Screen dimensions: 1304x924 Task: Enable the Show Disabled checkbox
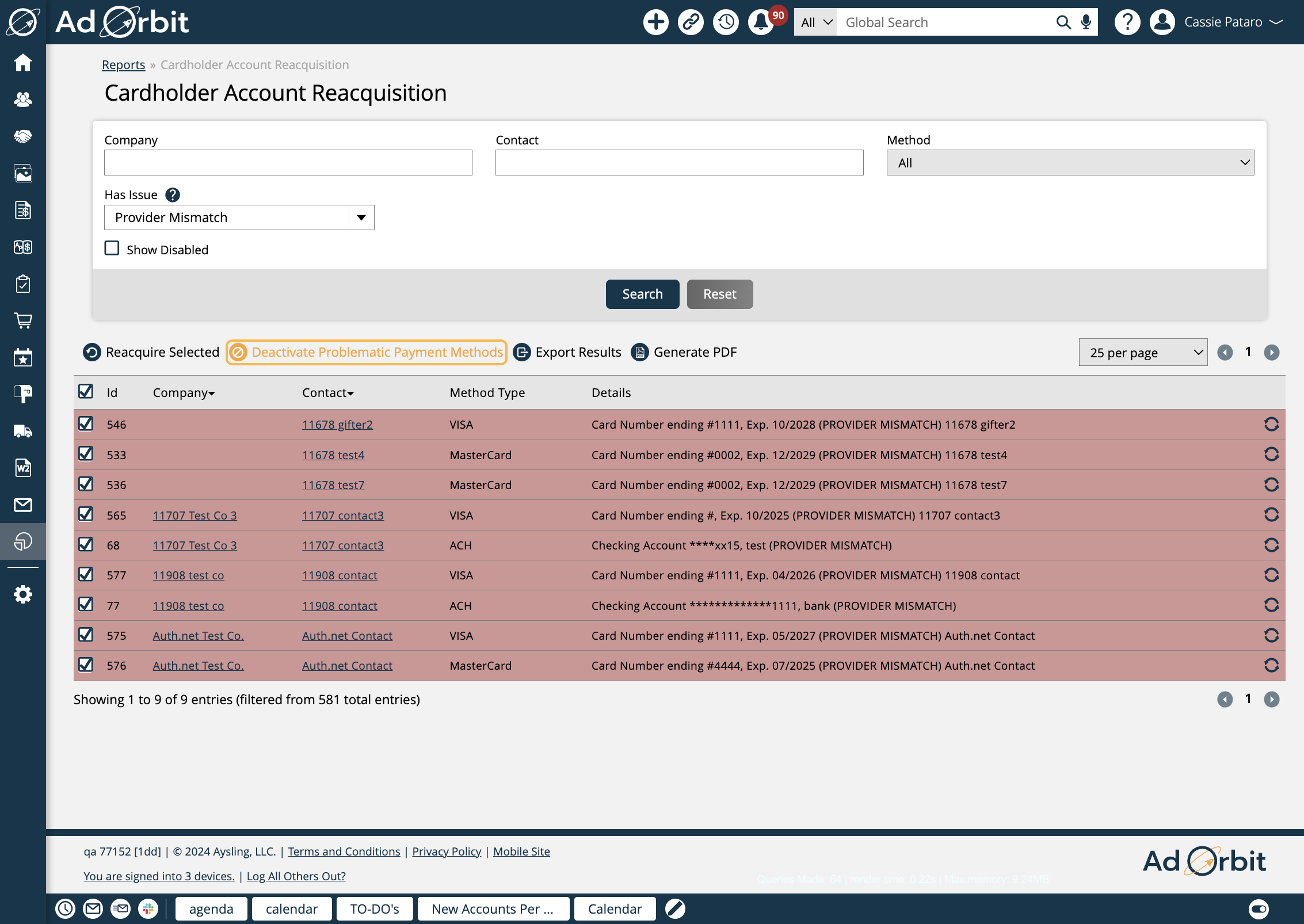pos(112,249)
